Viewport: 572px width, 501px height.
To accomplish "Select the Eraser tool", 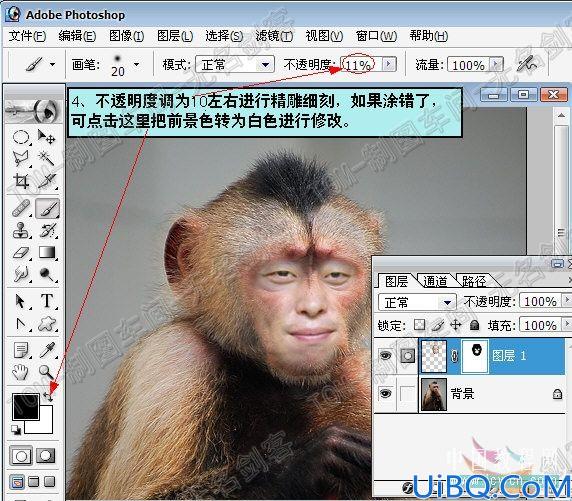I will pyautogui.click(x=21, y=253).
